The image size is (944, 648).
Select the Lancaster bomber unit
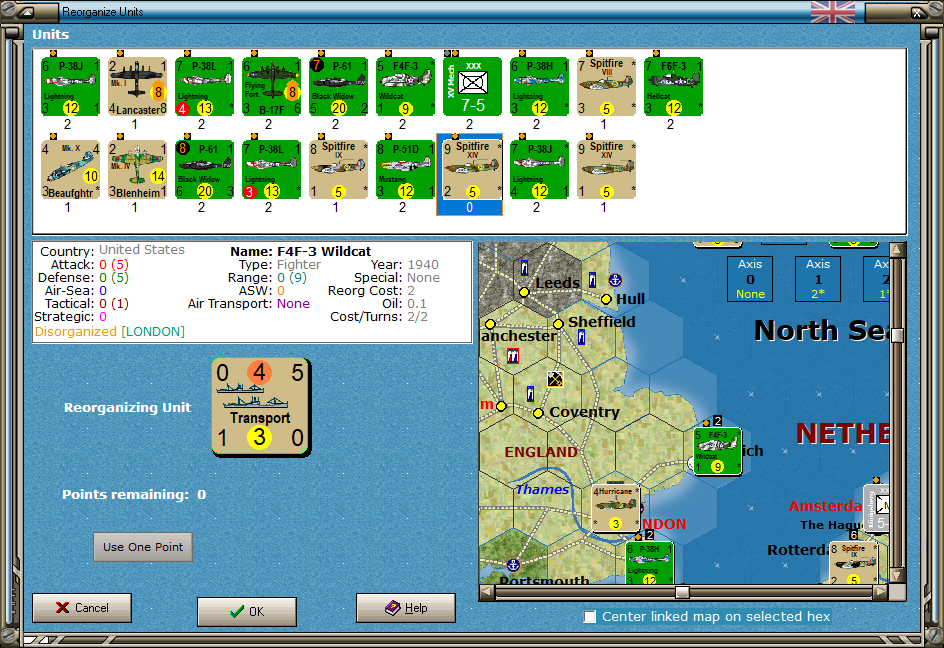click(137, 86)
